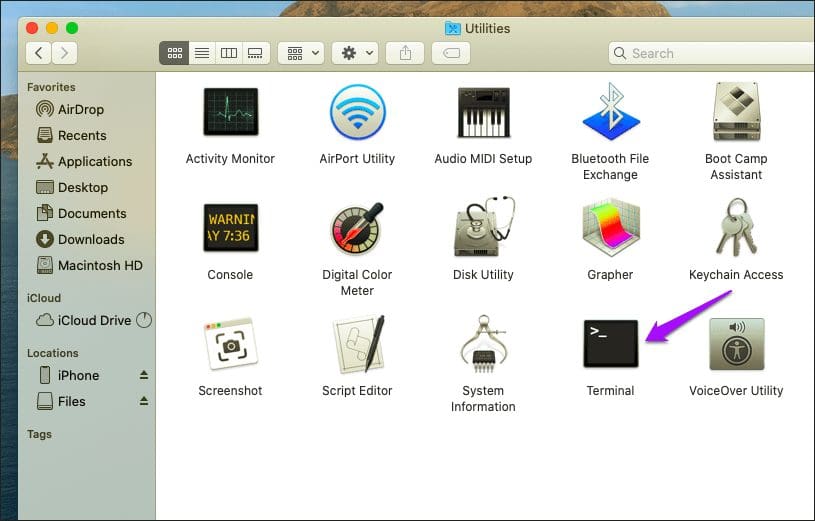Open the System Information icon

coord(483,344)
